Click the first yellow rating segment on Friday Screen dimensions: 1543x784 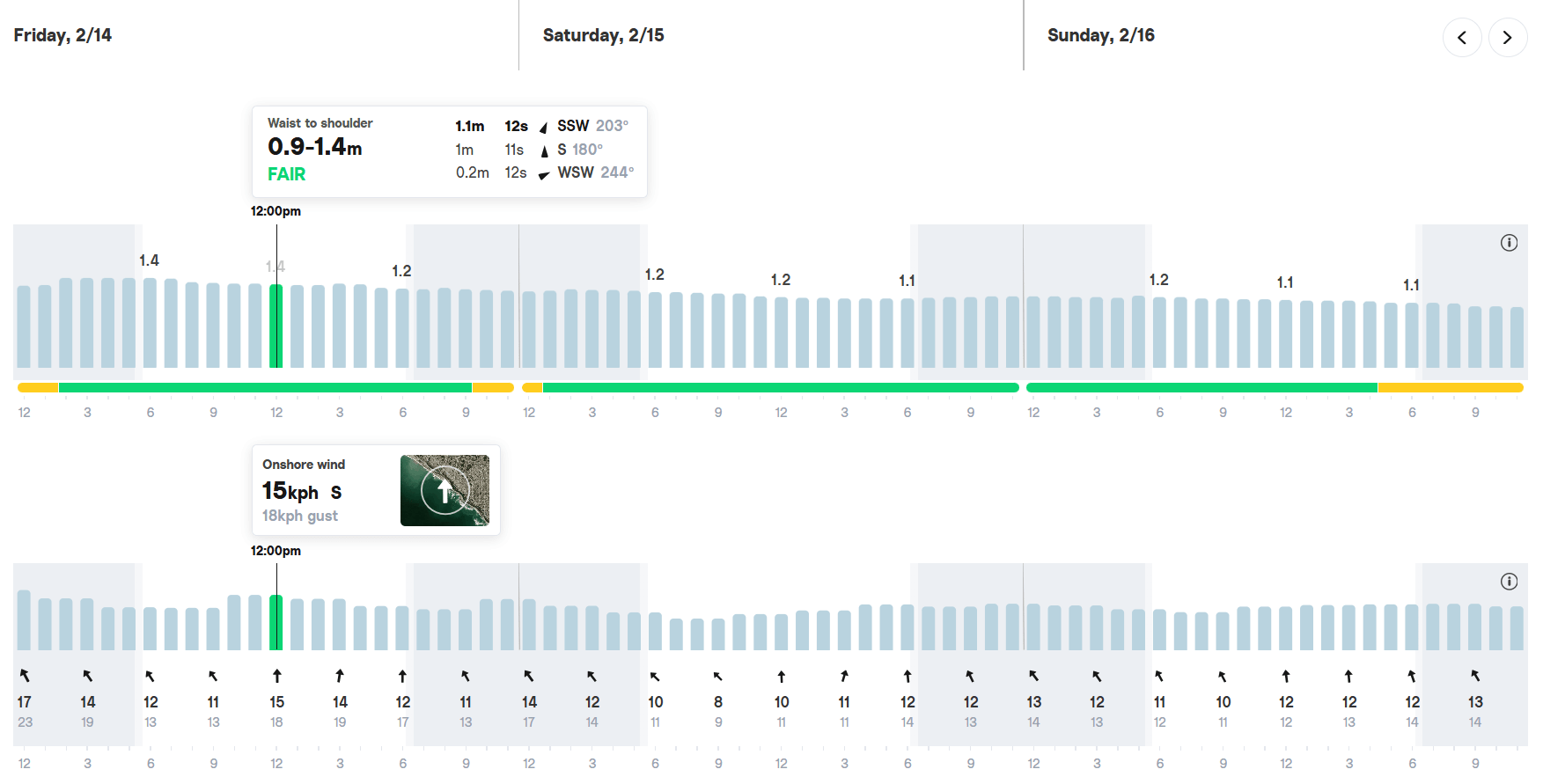38,387
